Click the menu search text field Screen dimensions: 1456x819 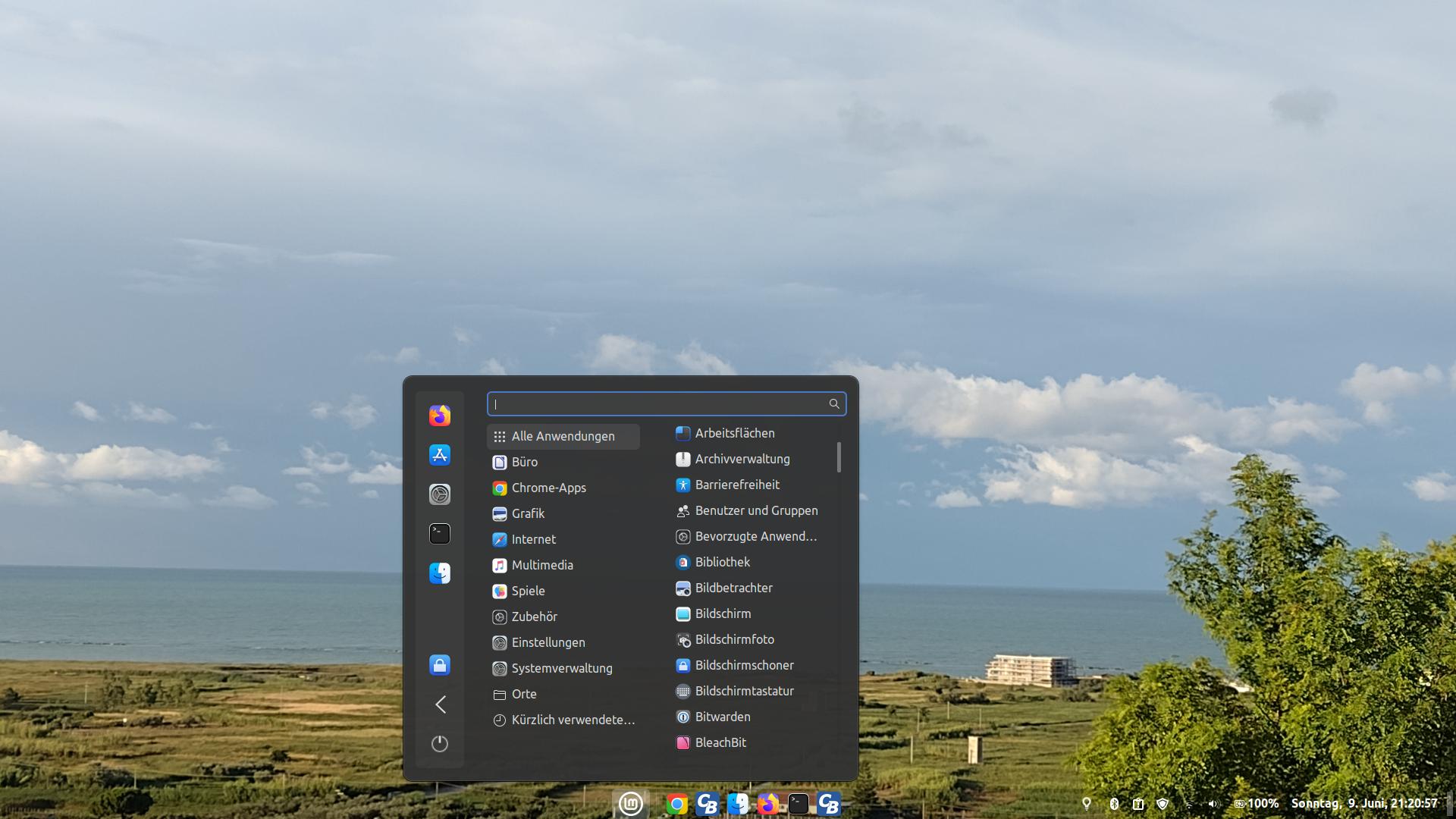660,404
